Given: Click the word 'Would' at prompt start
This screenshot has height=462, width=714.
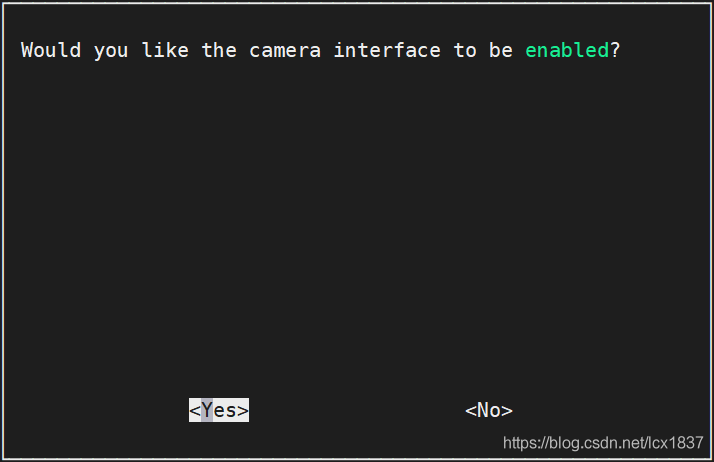Looking at the screenshot, I should [51, 50].
